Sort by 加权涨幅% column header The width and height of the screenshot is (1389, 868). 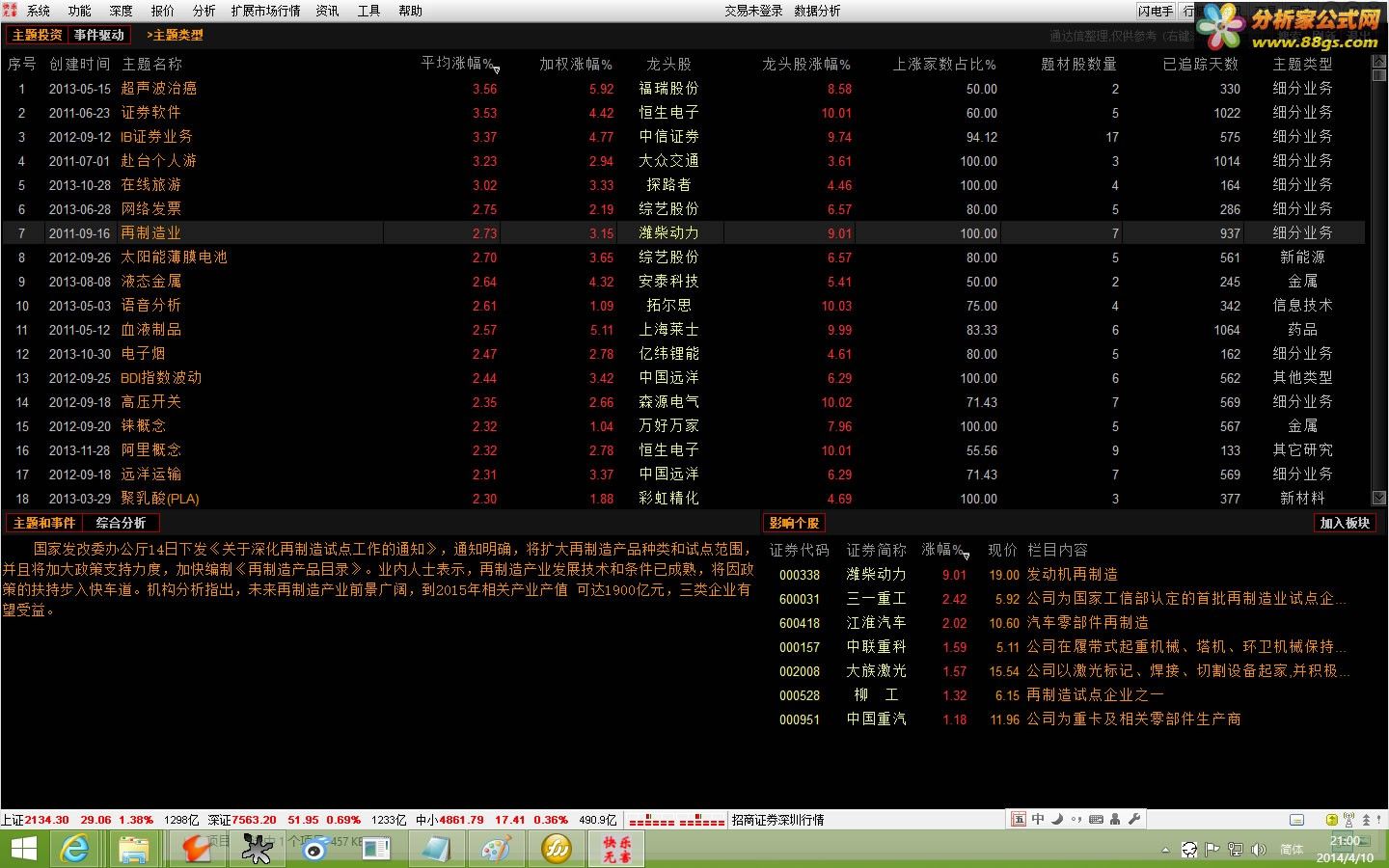pyautogui.click(x=576, y=64)
